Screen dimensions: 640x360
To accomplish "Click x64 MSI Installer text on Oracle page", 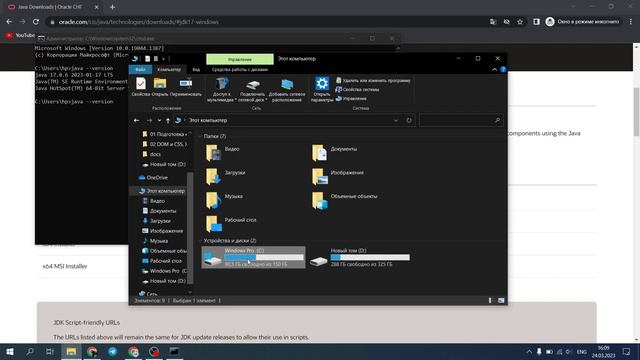I will (x=65, y=266).
